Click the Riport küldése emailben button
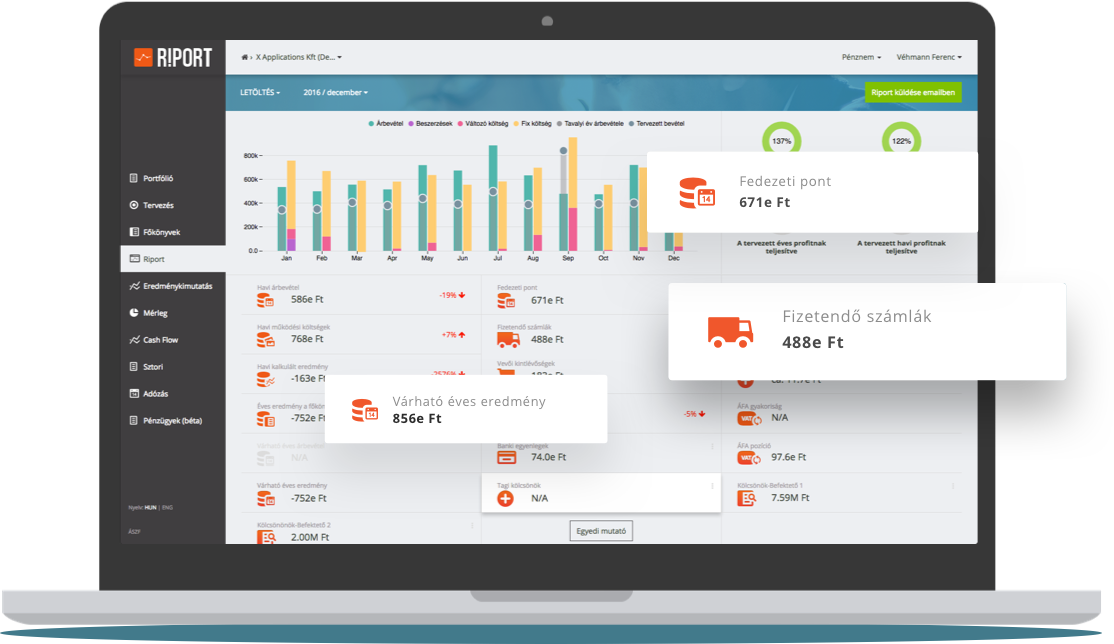Image resolution: width=1114 pixels, height=644 pixels. tap(912, 93)
